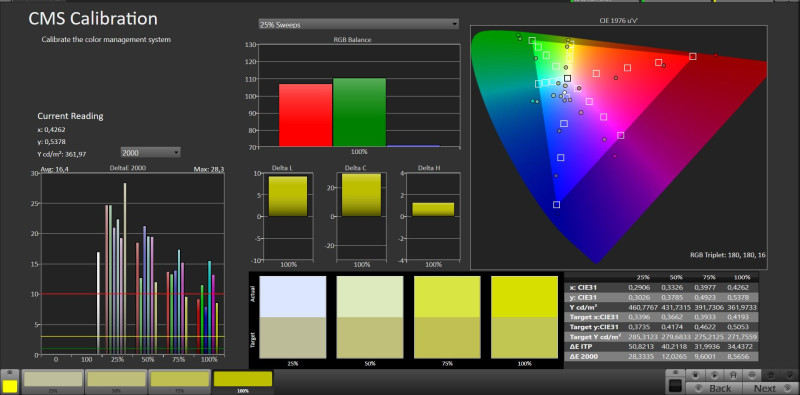The width and height of the screenshot is (800, 395).
Task: Click the 100% Actual/Target comparison swatch
Action: 524,317
